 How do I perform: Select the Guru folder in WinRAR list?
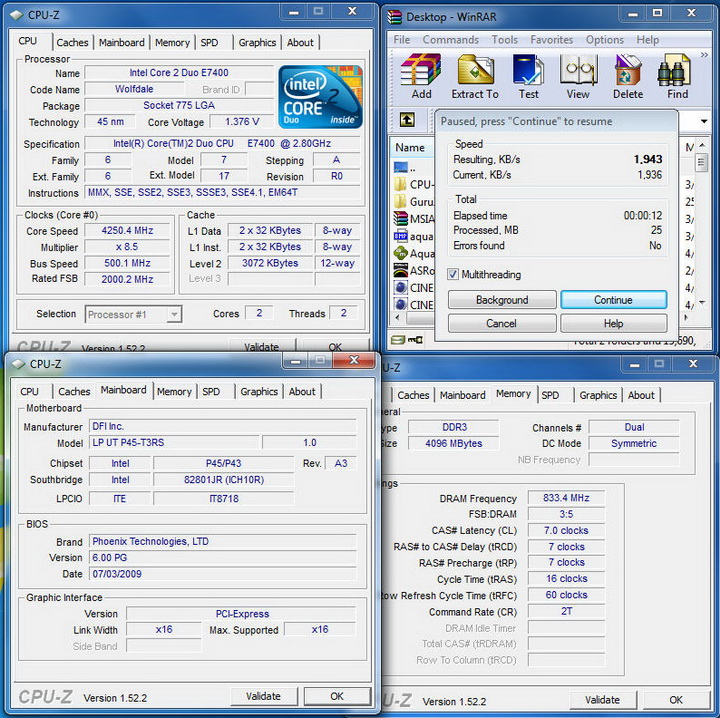point(414,202)
